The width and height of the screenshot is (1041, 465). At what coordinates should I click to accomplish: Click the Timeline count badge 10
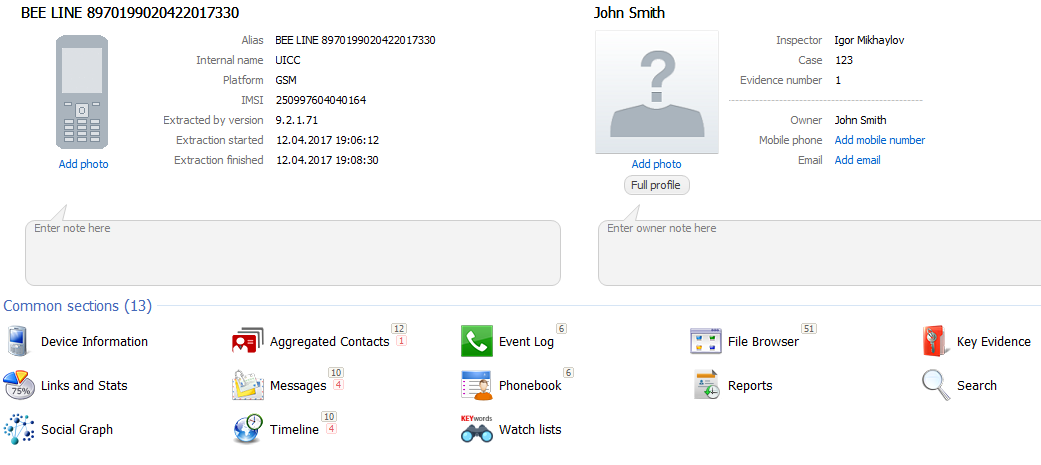[x=329, y=416]
